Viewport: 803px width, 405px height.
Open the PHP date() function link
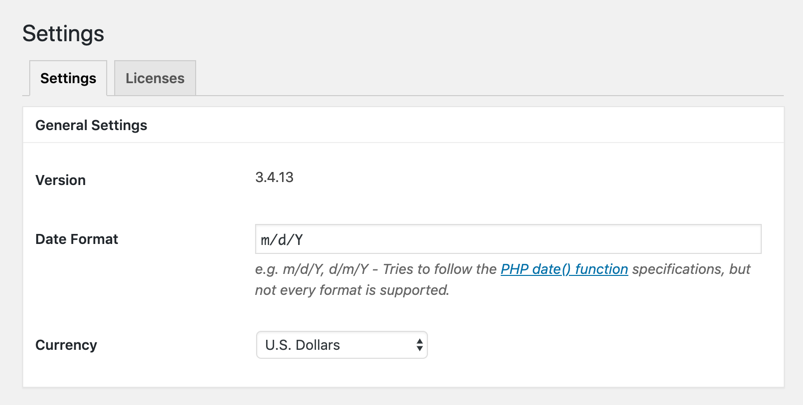click(x=564, y=269)
